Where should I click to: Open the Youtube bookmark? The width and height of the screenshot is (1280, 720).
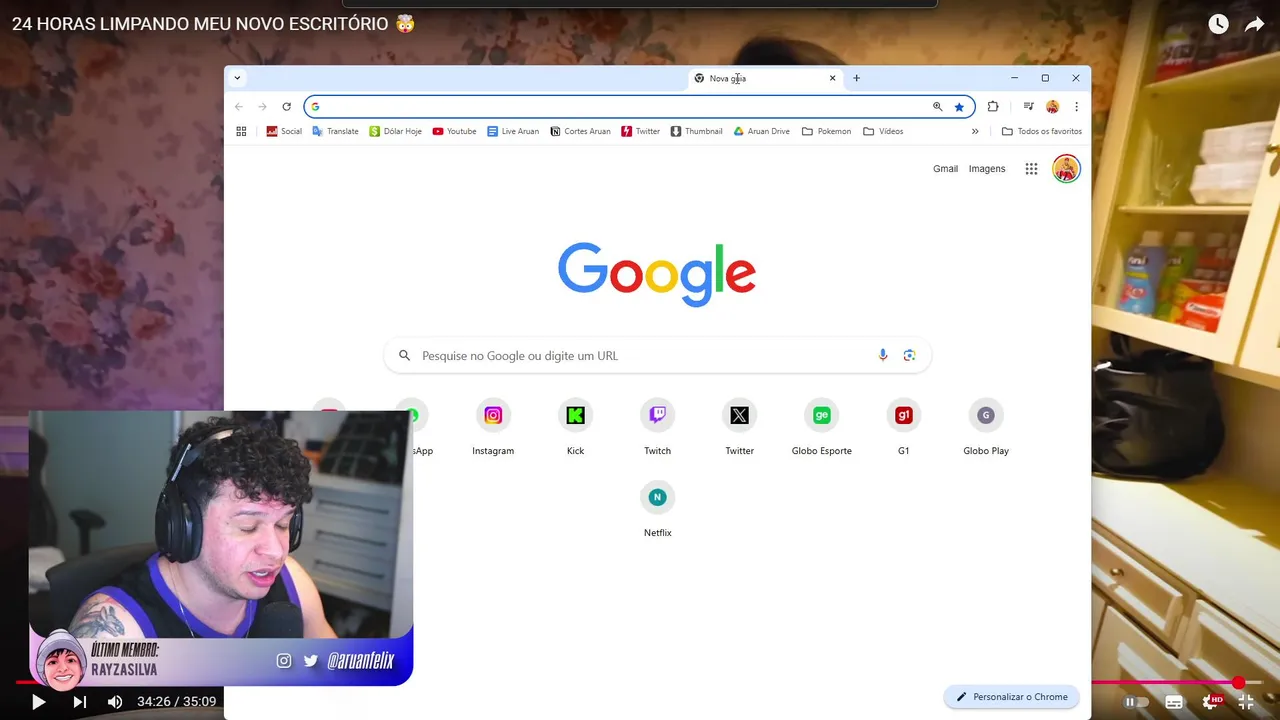454,131
